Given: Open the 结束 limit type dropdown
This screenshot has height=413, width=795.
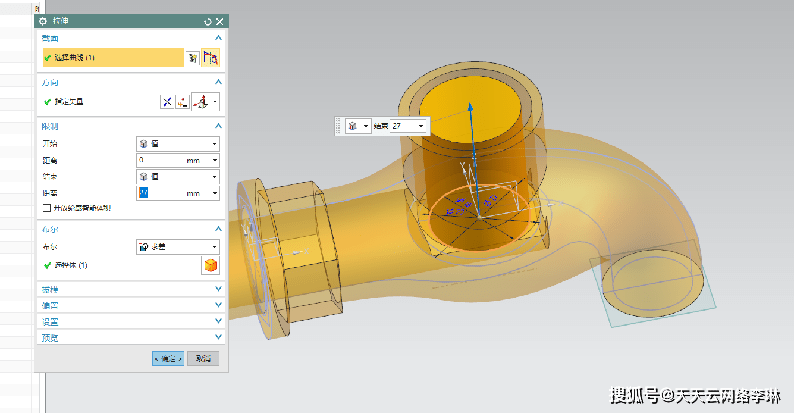Looking at the screenshot, I should click(178, 177).
